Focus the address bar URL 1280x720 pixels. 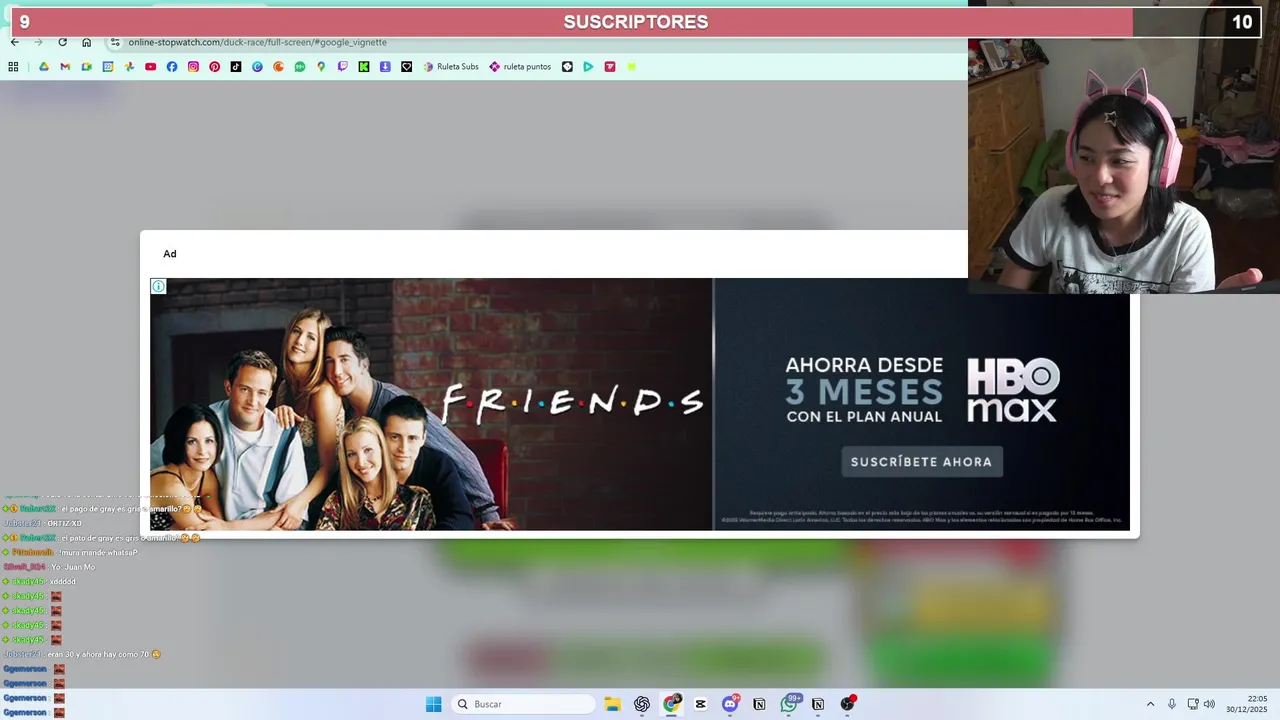[257, 42]
